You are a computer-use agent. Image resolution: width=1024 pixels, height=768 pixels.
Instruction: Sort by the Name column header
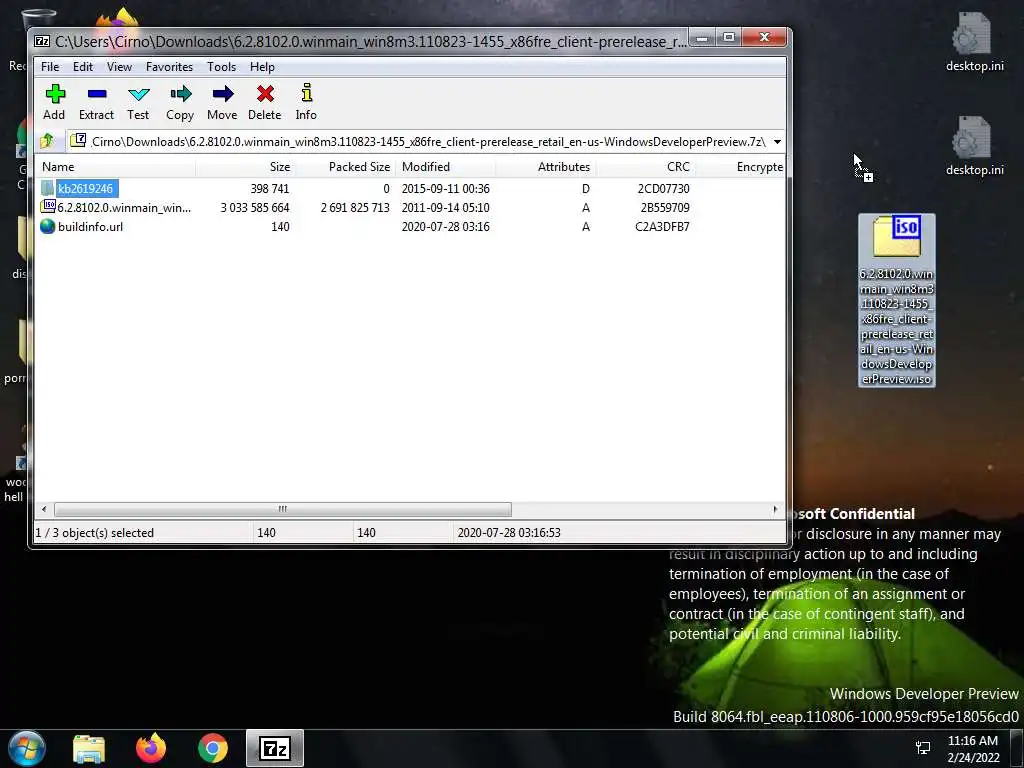coord(115,167)
